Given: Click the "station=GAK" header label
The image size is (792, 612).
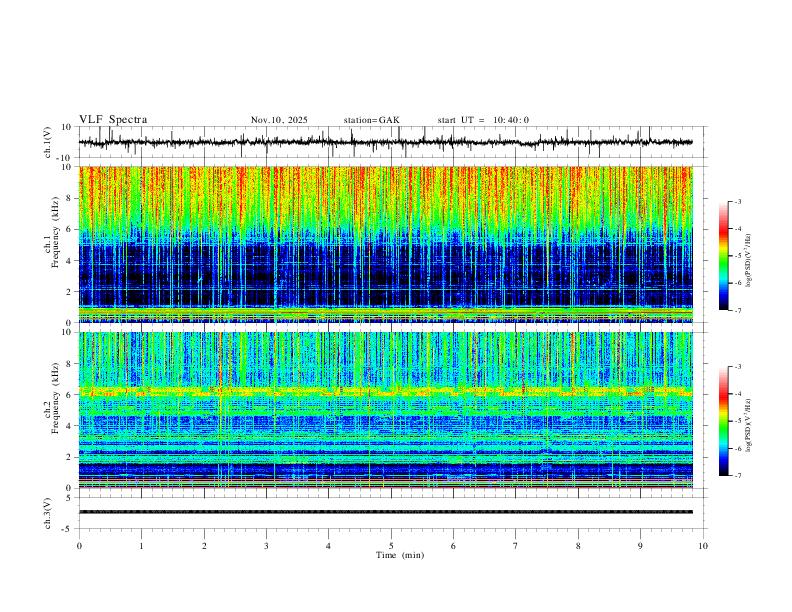Looking at the screenshot, I should click(x=371, y=120).
